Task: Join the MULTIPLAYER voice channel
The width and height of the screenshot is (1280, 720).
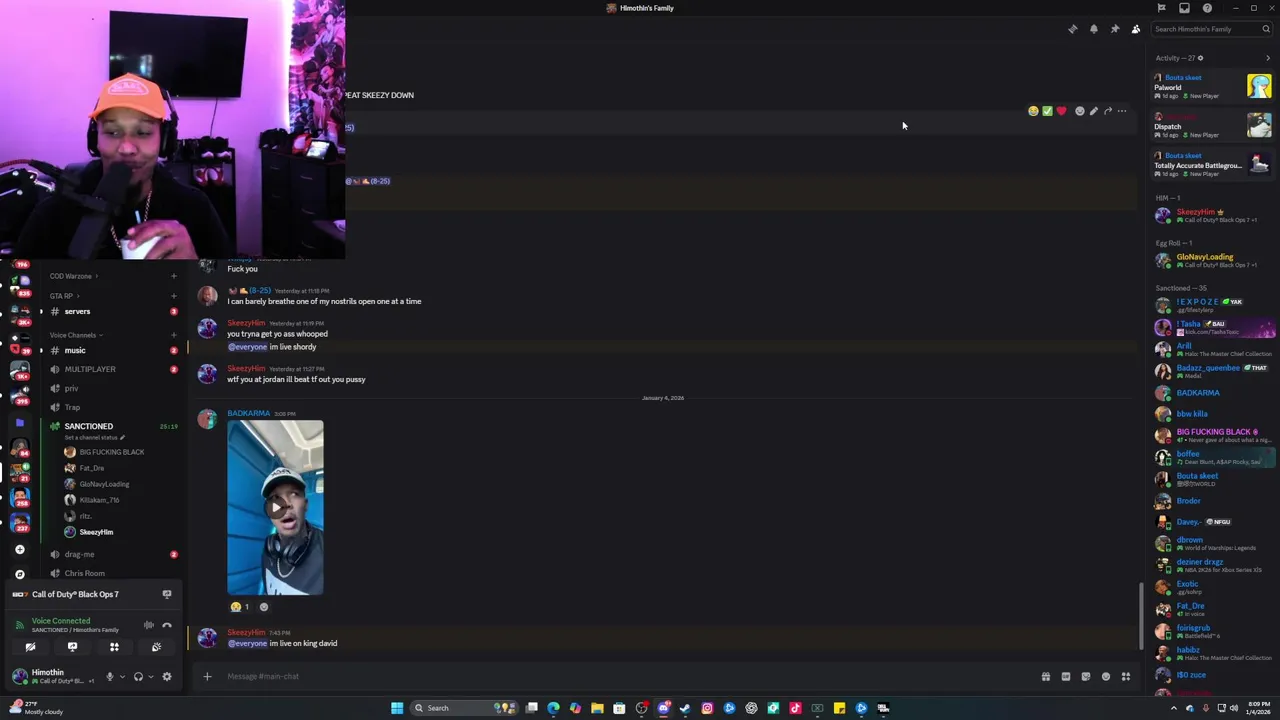Action: pos(112,369)
